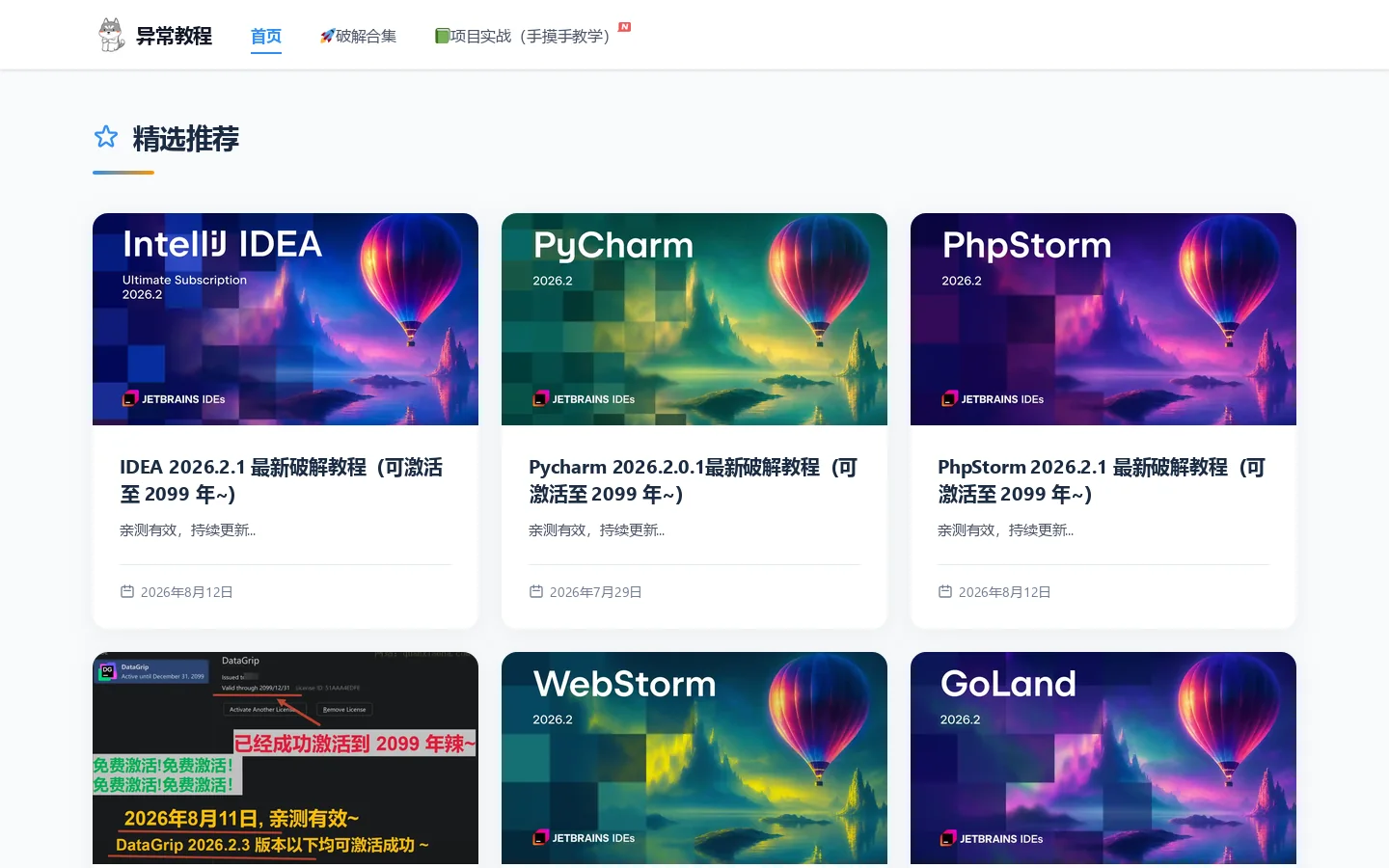Screen dimensions: 1389x868
Task: Switch to the 首页 tab
Action: (x=266, y=36)
